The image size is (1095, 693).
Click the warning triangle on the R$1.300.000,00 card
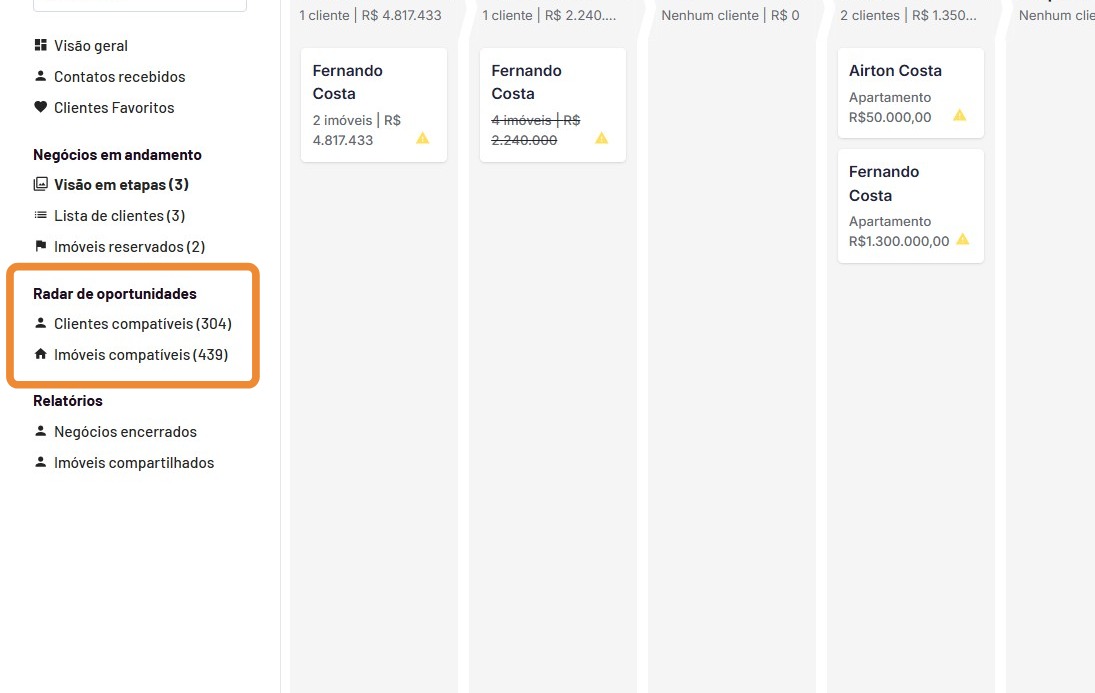coord(962,240)
